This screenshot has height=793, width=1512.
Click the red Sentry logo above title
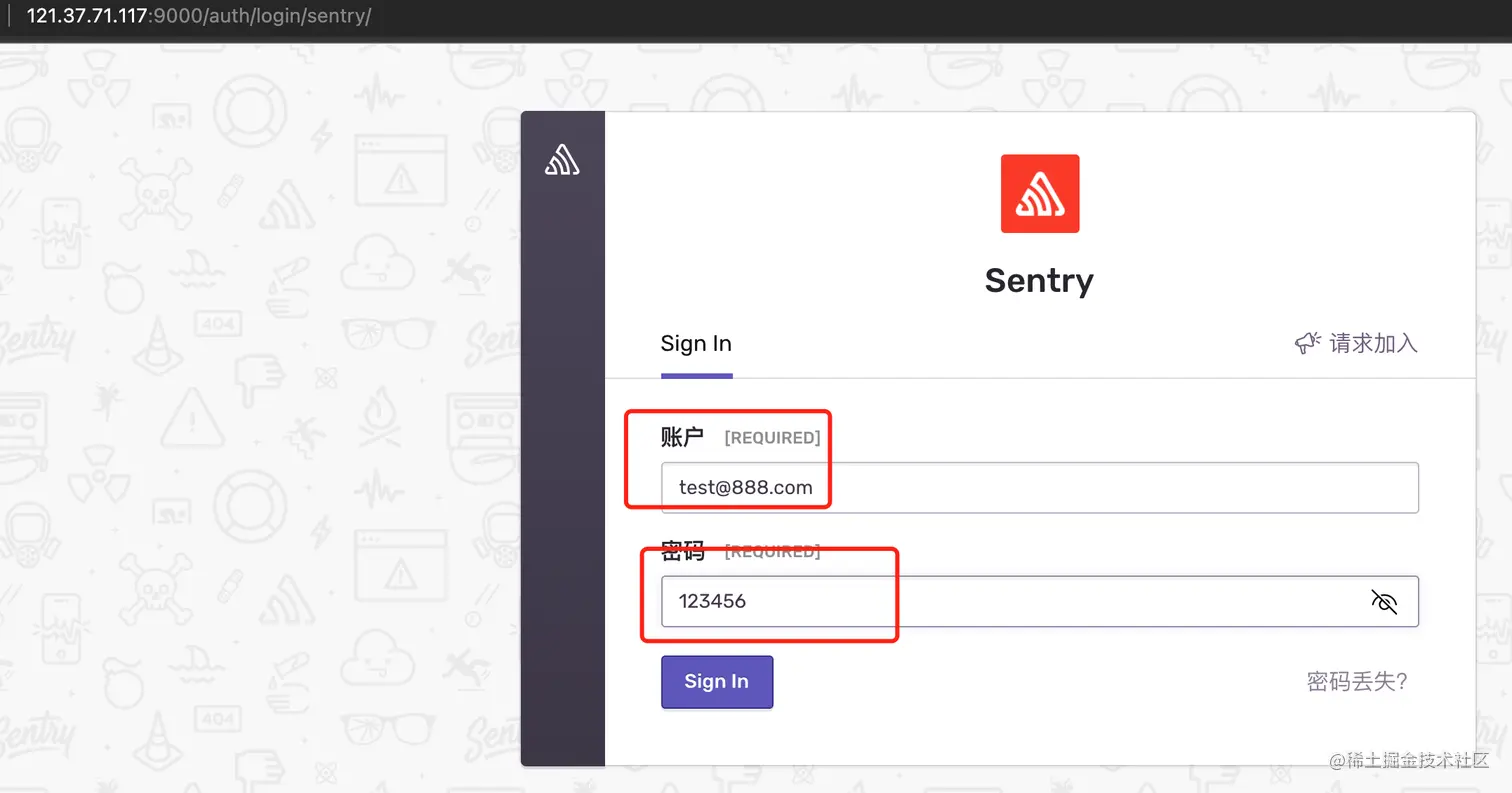click(x=1040, y=193)
